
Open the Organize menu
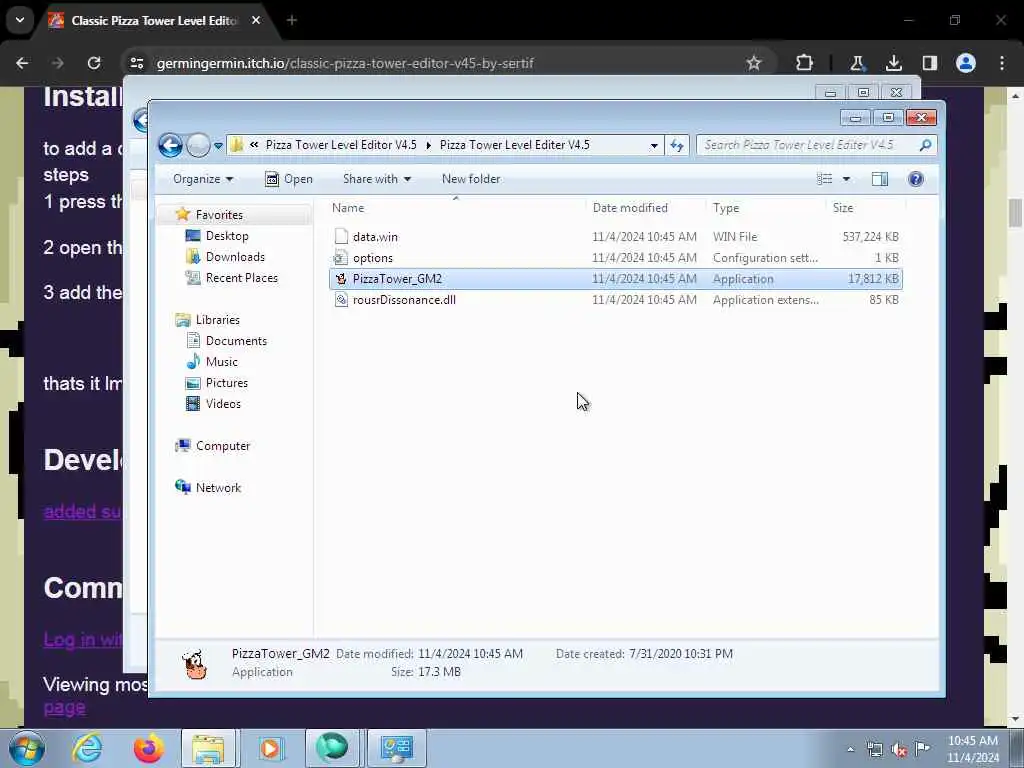(202, 179)
